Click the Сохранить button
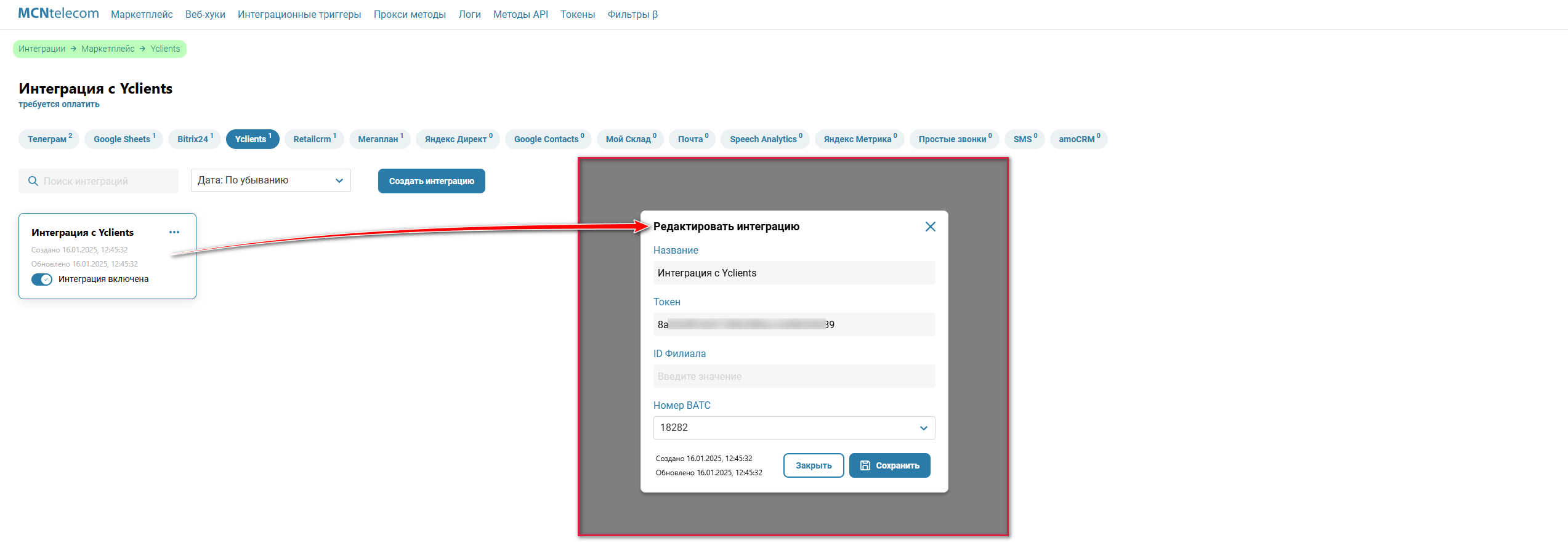Viewport: 1568px width, 551px height. click(x=890, y=465)
